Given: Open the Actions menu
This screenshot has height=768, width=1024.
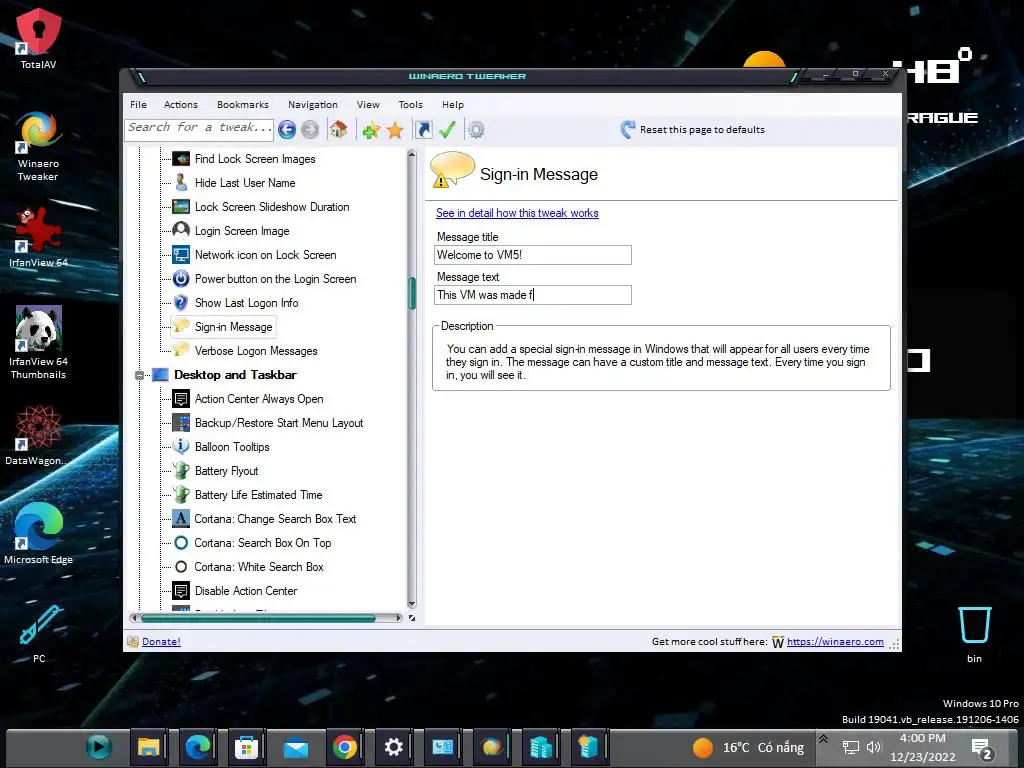Looking at the screenshot, I should 180,104.
